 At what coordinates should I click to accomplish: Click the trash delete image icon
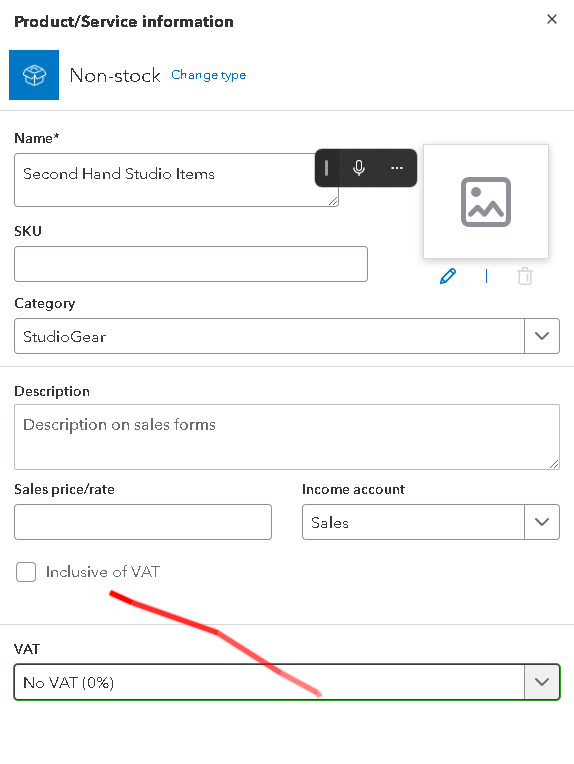(x=525, y=276)
